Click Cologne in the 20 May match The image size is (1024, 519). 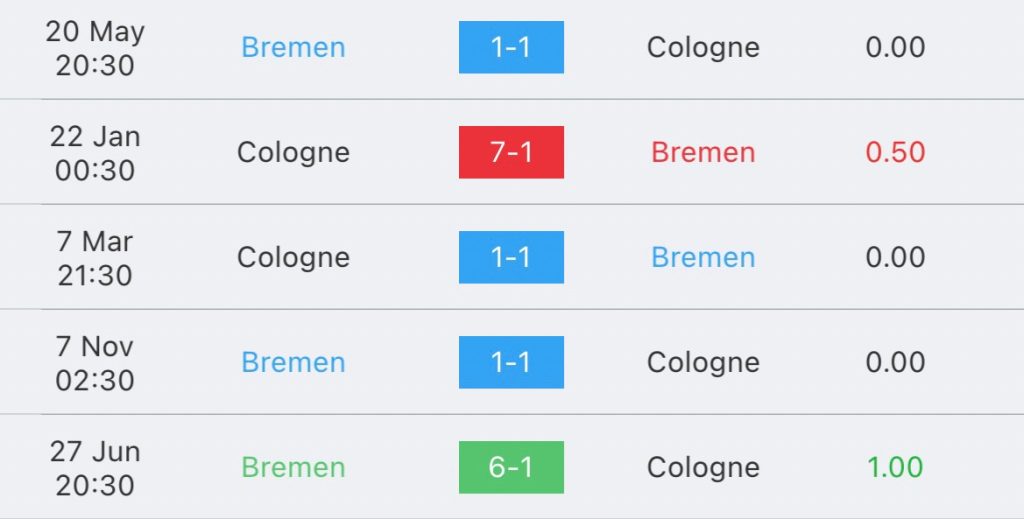(703, 47)
